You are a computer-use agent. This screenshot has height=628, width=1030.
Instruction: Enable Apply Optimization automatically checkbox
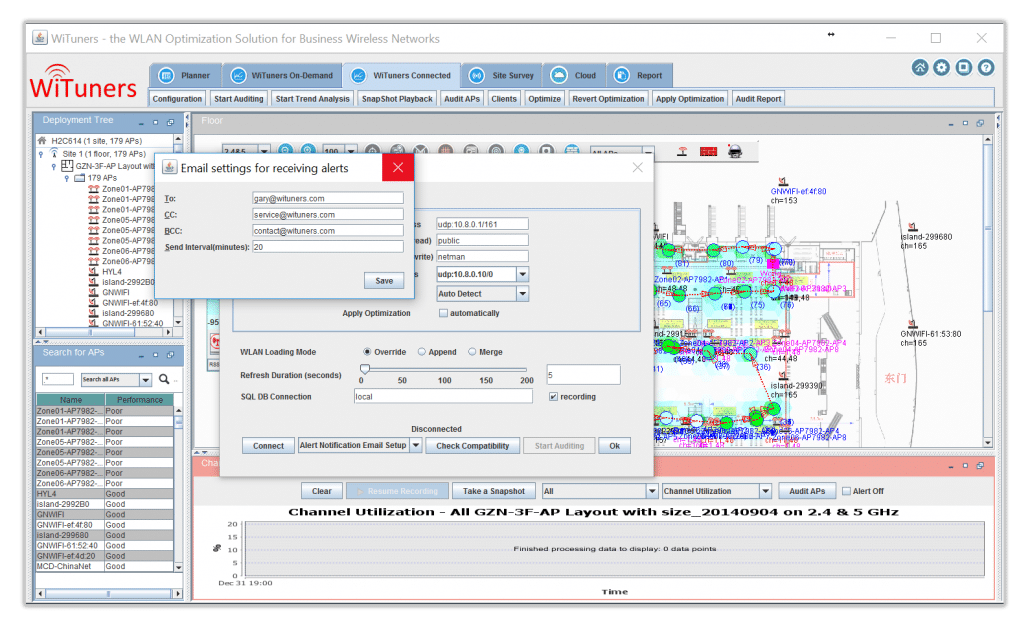pyautogui.click(x=443, y=313)
